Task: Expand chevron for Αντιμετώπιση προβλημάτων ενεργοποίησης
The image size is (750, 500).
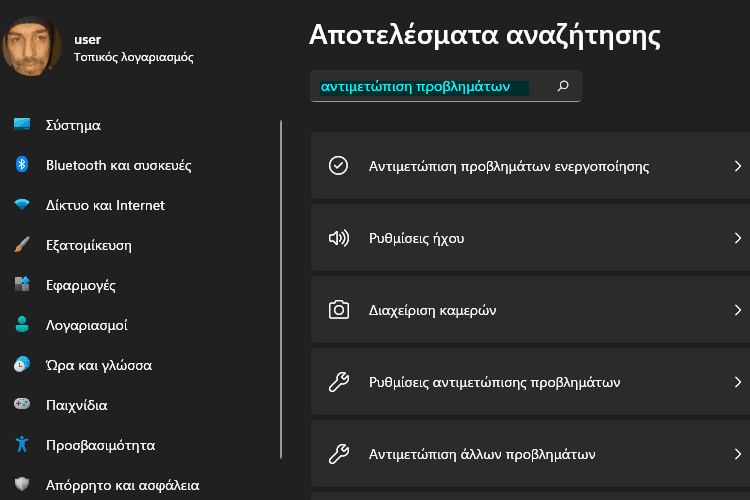Action: (x=737, y=166)
